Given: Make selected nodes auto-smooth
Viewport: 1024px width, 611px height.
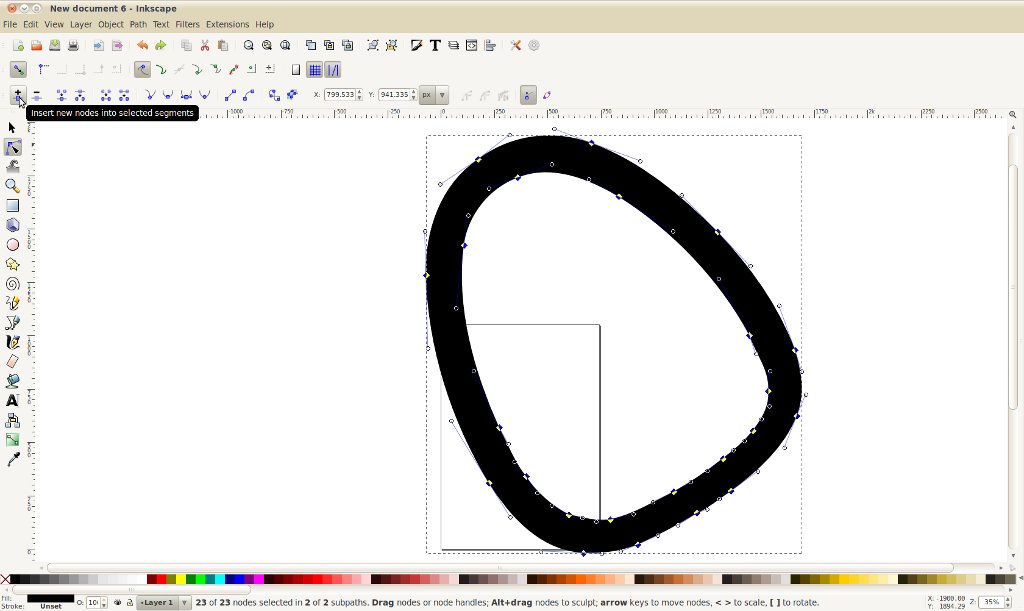Looking at the screenshot, I should (x=204, y=95).
